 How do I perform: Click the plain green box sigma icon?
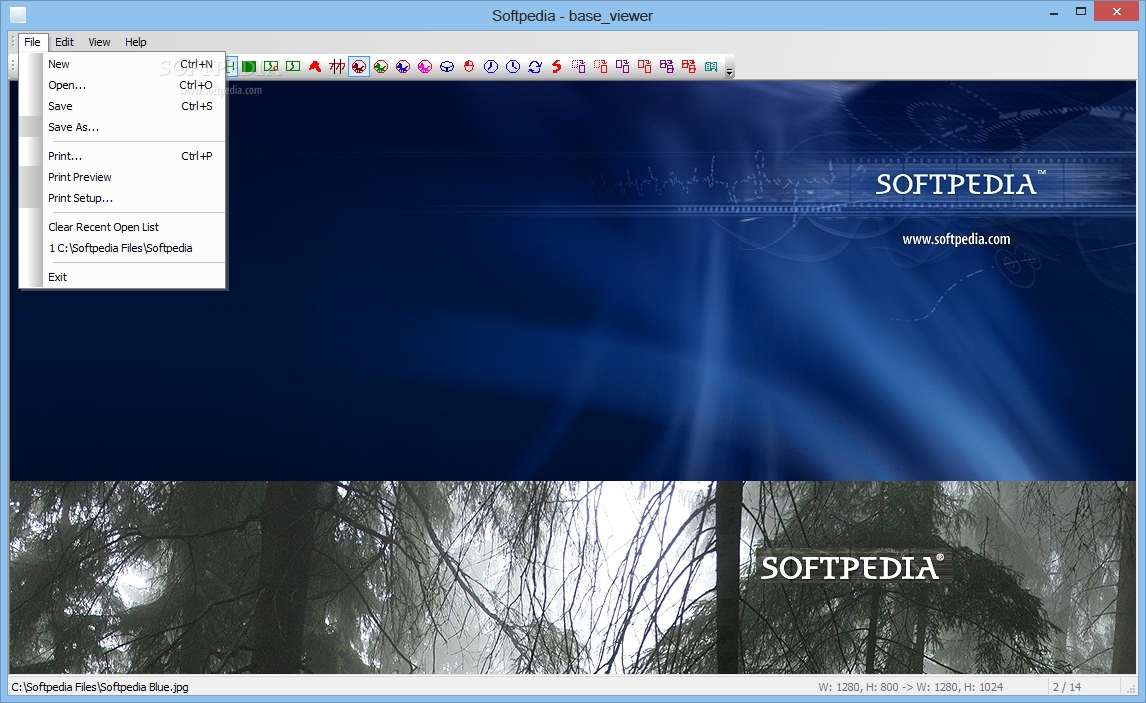(293, 66)
